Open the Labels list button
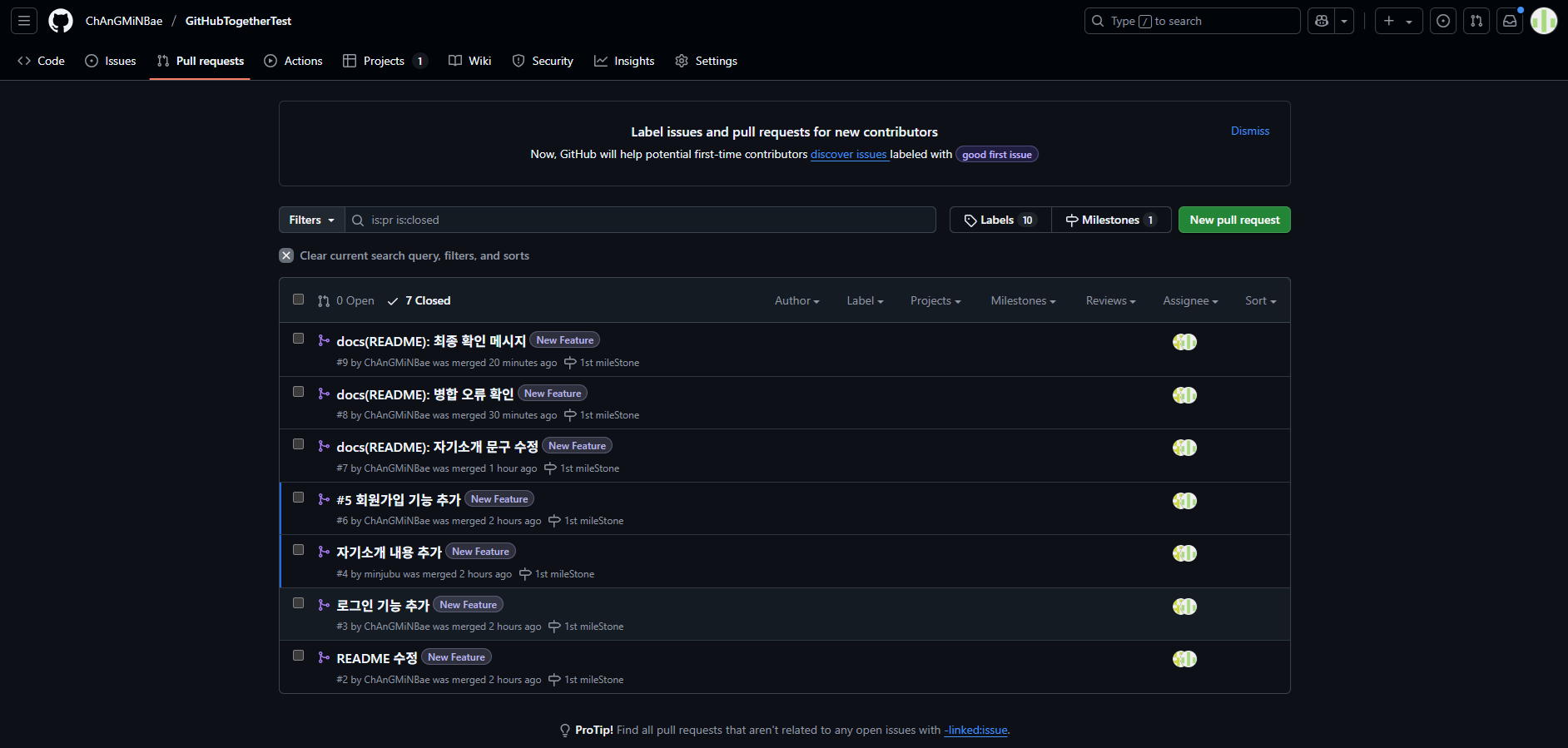Screen dimensions: 1568x748 tap(1000, 220)
